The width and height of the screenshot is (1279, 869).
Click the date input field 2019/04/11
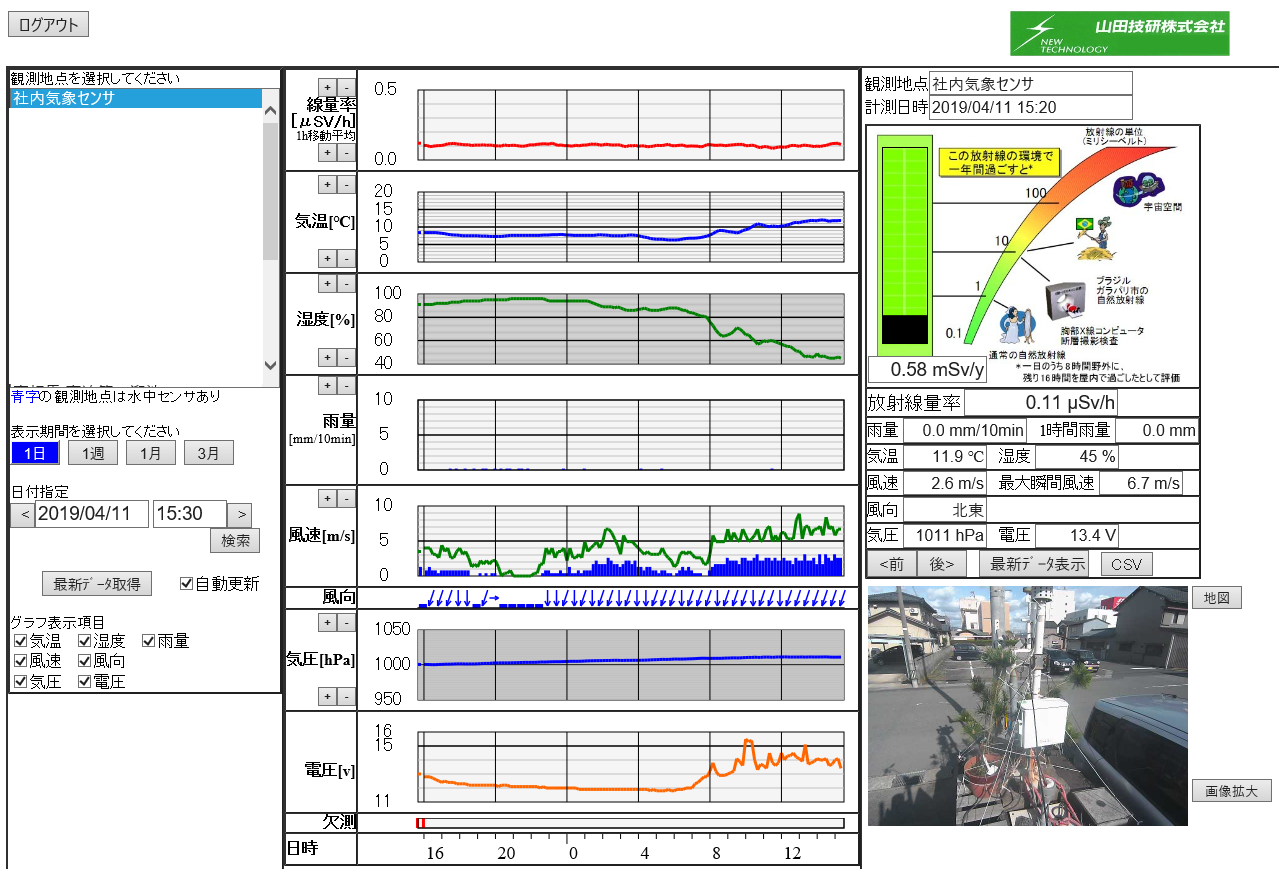[91, 515]
